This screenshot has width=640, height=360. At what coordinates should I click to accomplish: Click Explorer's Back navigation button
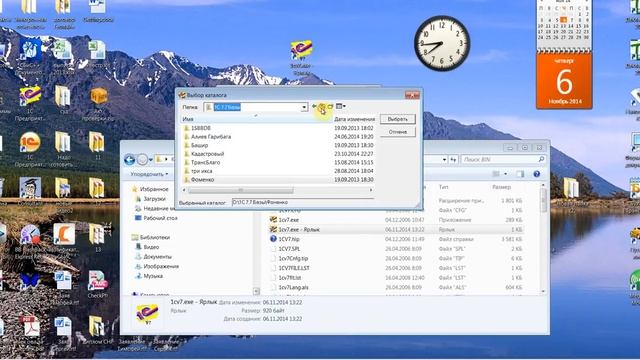tap(129, 160)
